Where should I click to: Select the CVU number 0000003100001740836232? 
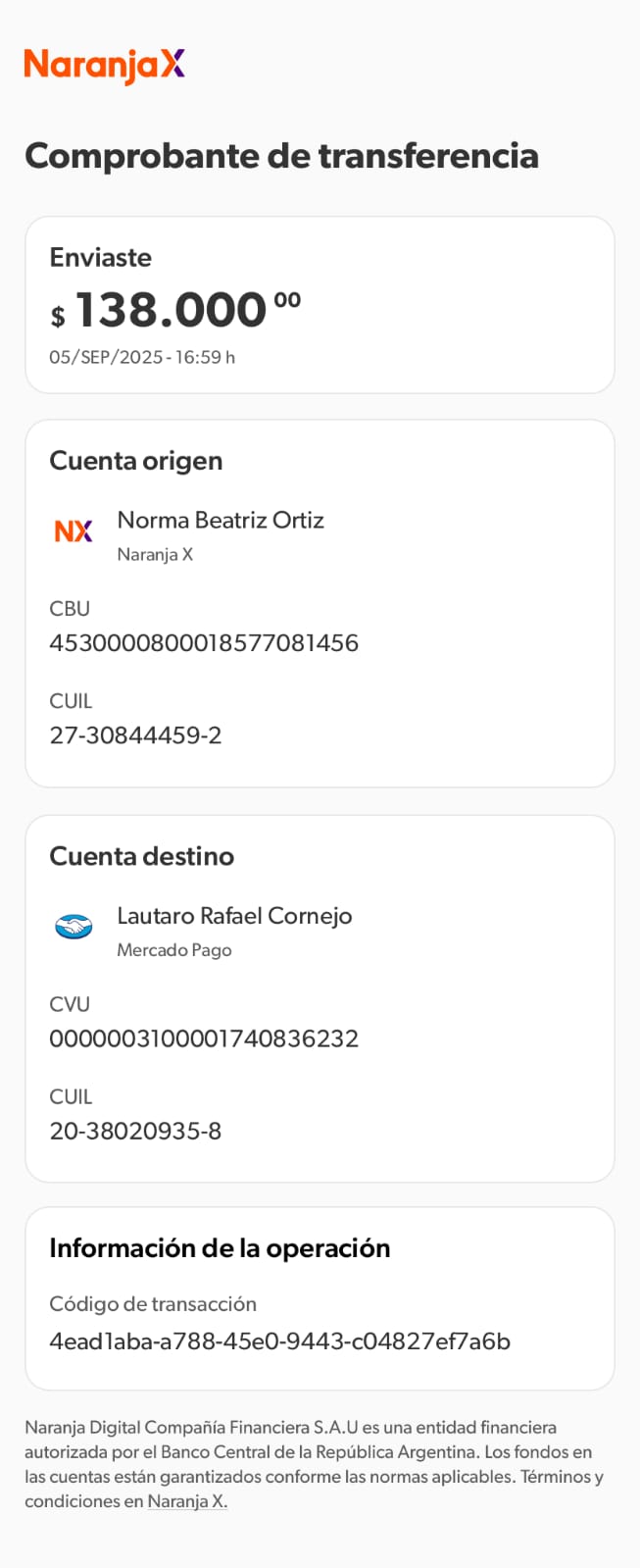204,1038
